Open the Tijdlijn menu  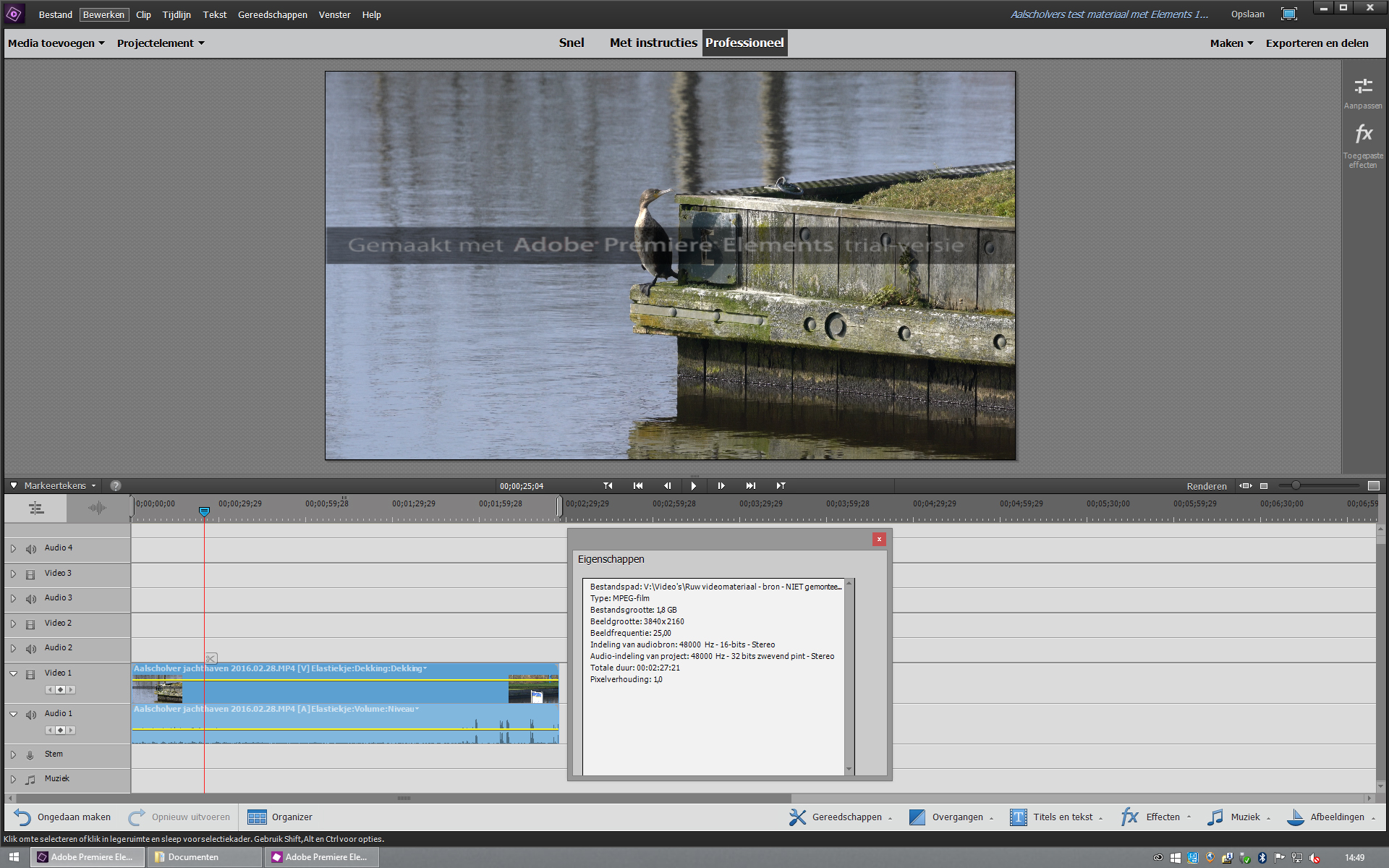(x=177, y=14)
